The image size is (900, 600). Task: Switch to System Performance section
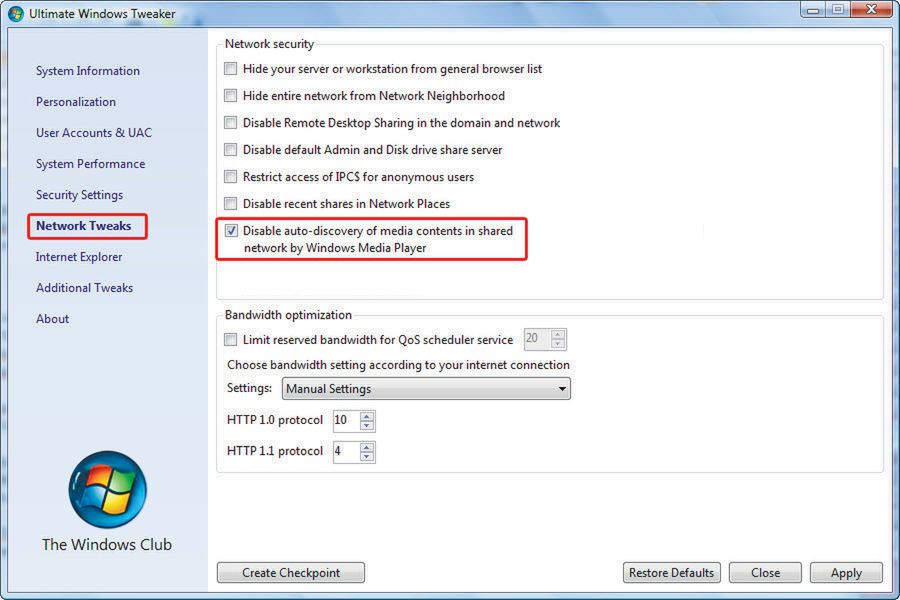tap(90, 164)
